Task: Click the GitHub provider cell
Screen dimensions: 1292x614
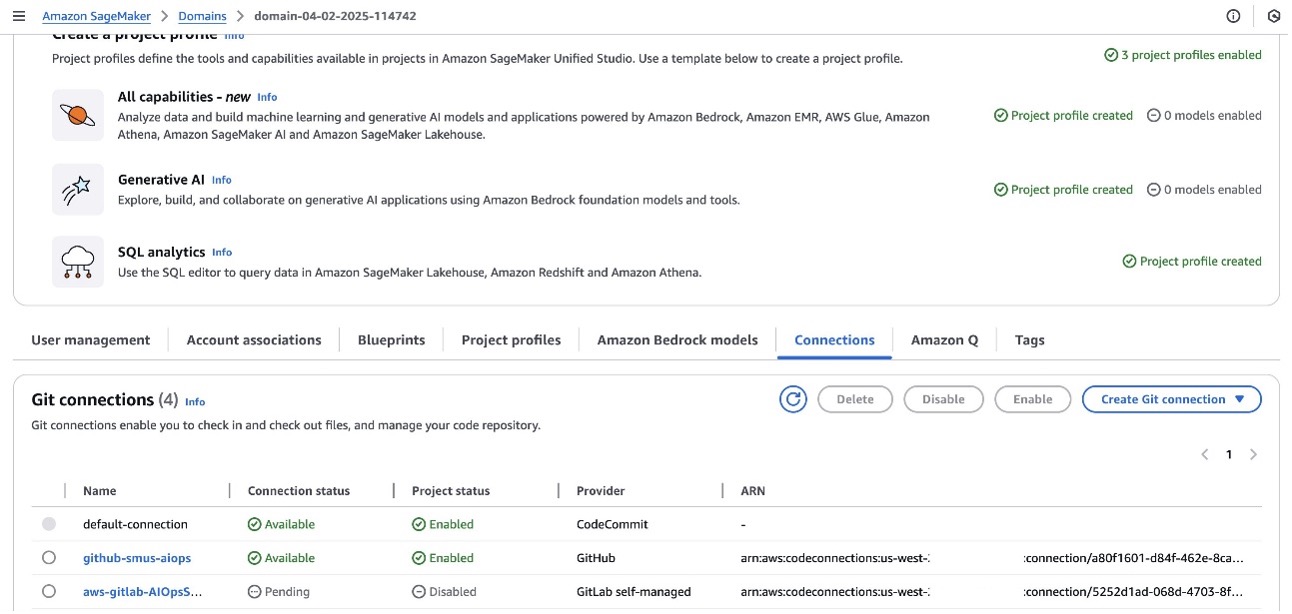Action: (x=596, y=558)
